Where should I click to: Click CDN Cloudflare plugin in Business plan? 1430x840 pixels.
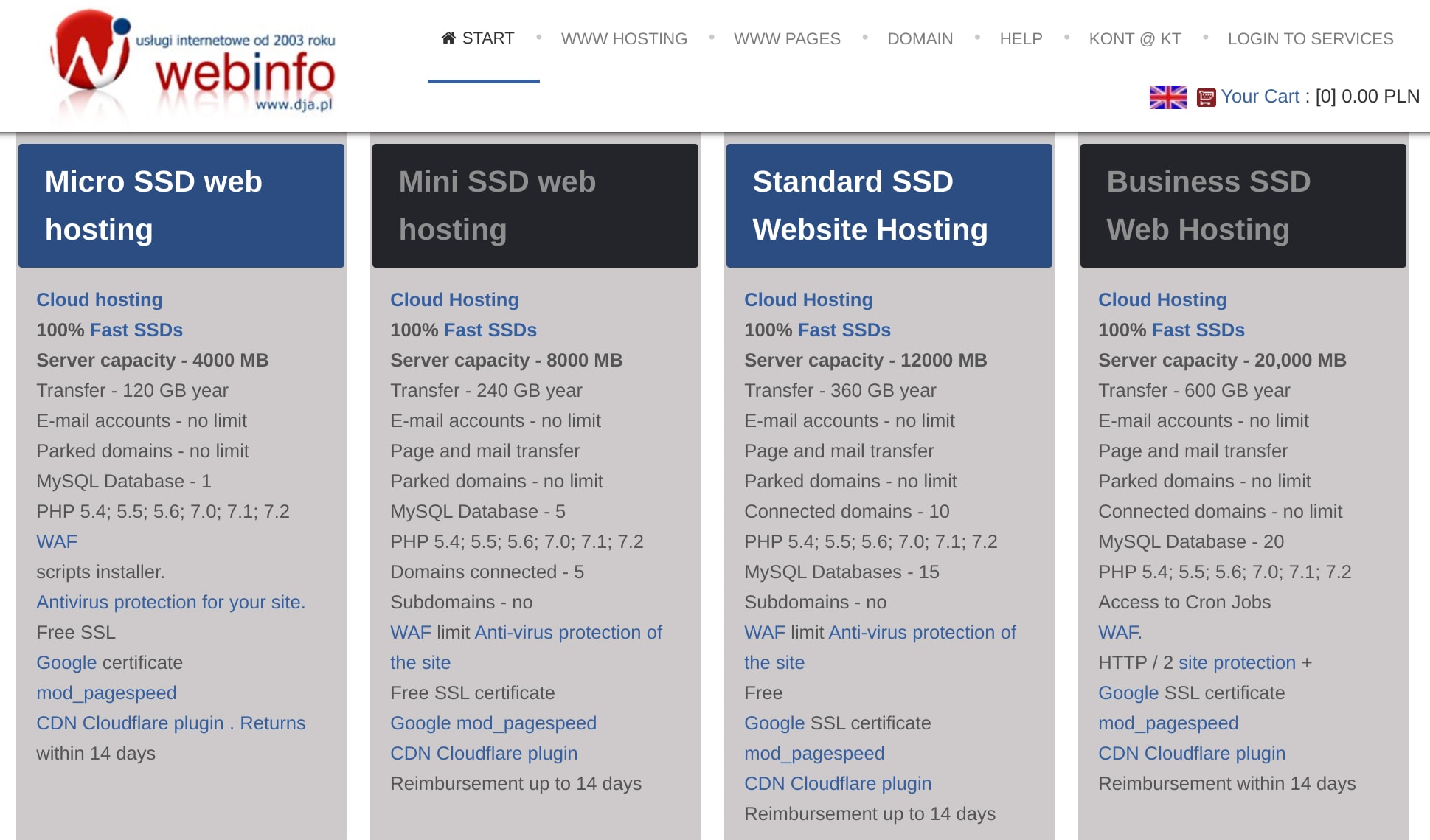(x=1192, y=753)
